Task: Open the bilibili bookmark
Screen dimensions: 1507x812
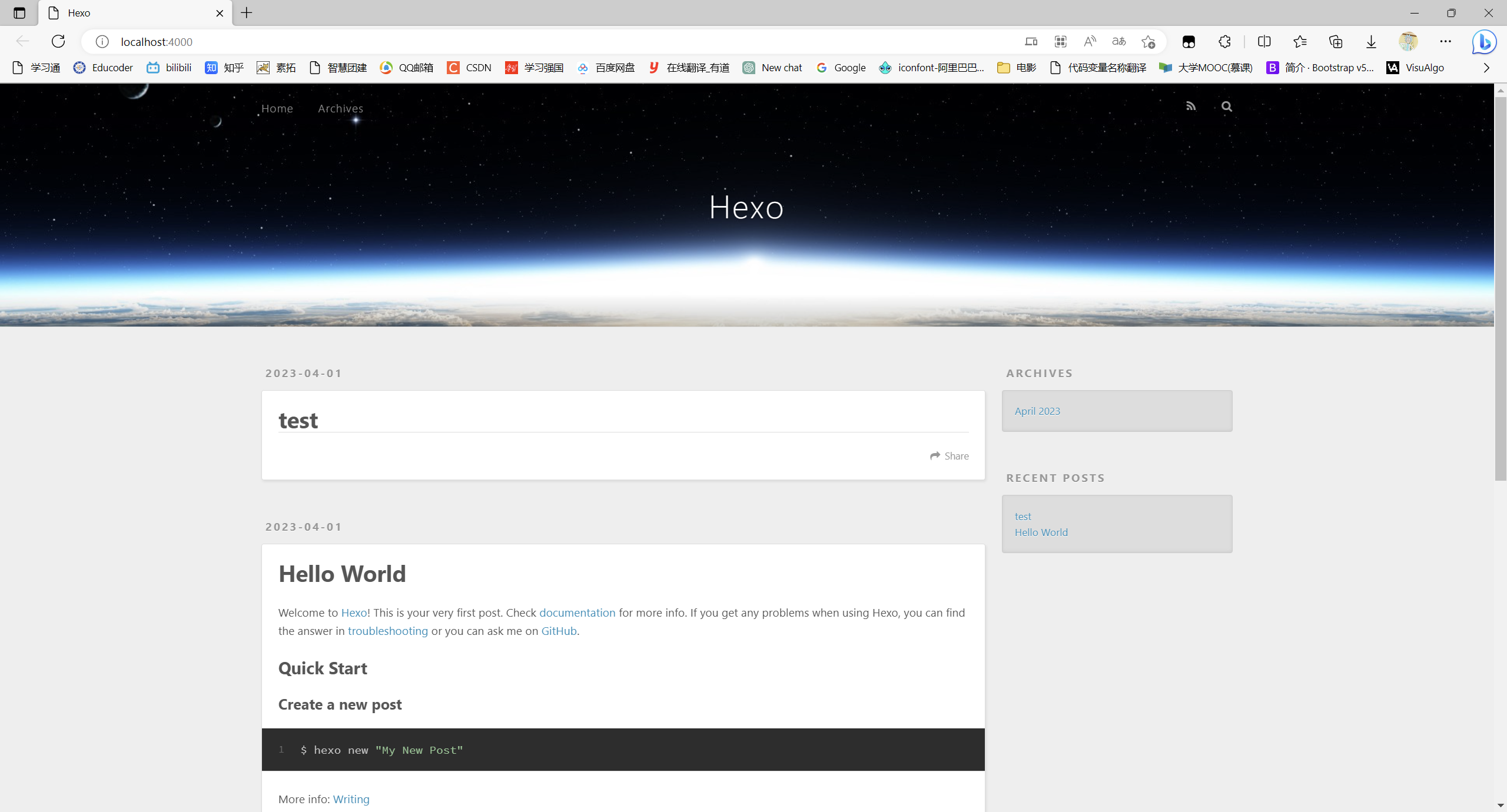Action: [170, 68]
